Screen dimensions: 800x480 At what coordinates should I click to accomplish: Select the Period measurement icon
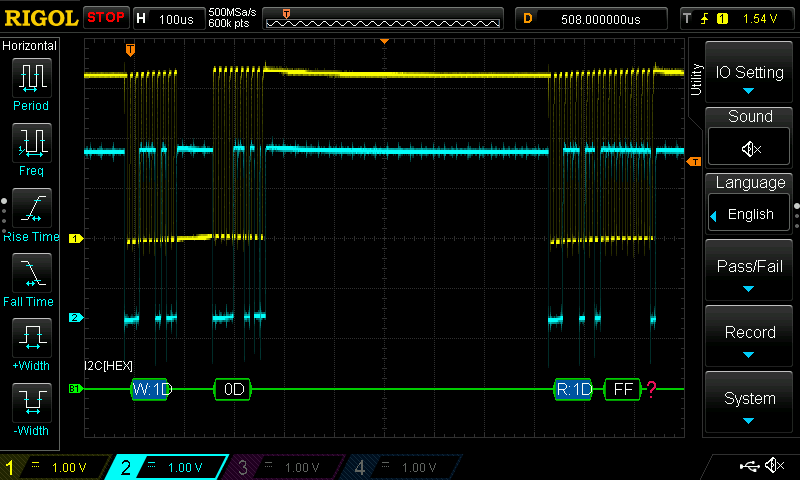(x=32, y=78)
